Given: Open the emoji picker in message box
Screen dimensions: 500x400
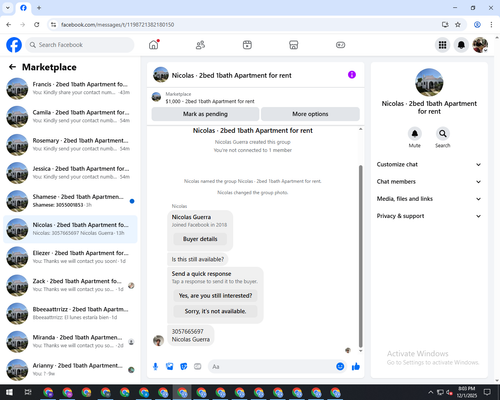Looking at the screenshot, I should click(340, 367).
